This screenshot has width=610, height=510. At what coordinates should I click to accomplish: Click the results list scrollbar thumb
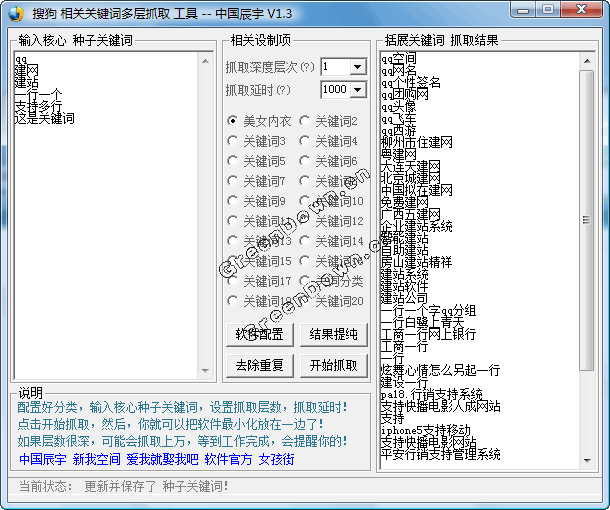(587, 220)
